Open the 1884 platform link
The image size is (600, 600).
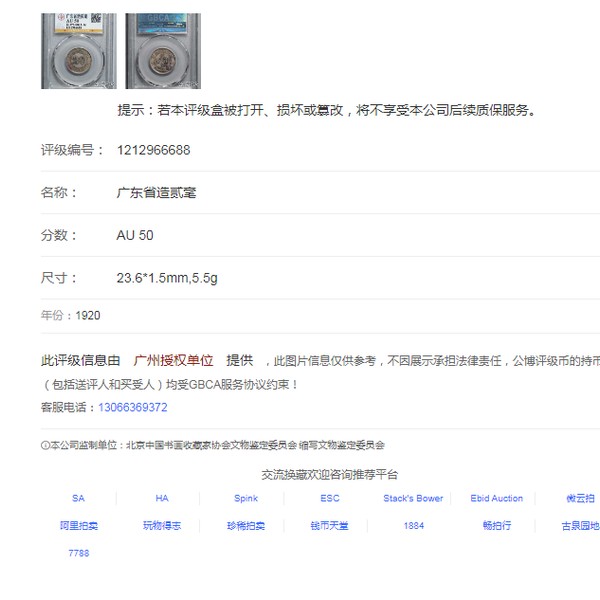click(x=414, y=526)
